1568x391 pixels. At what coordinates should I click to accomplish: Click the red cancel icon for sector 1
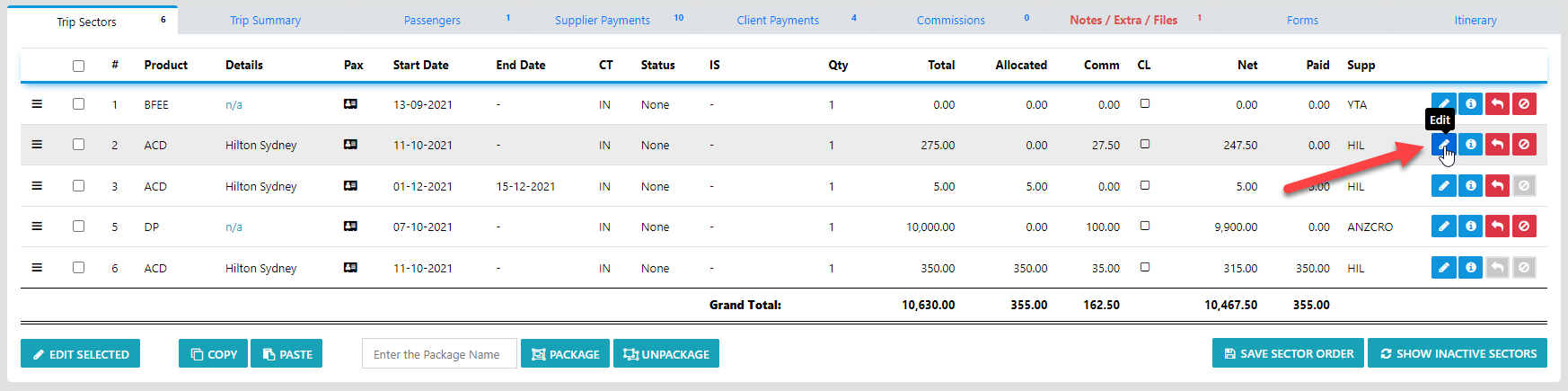(1524, 104)
